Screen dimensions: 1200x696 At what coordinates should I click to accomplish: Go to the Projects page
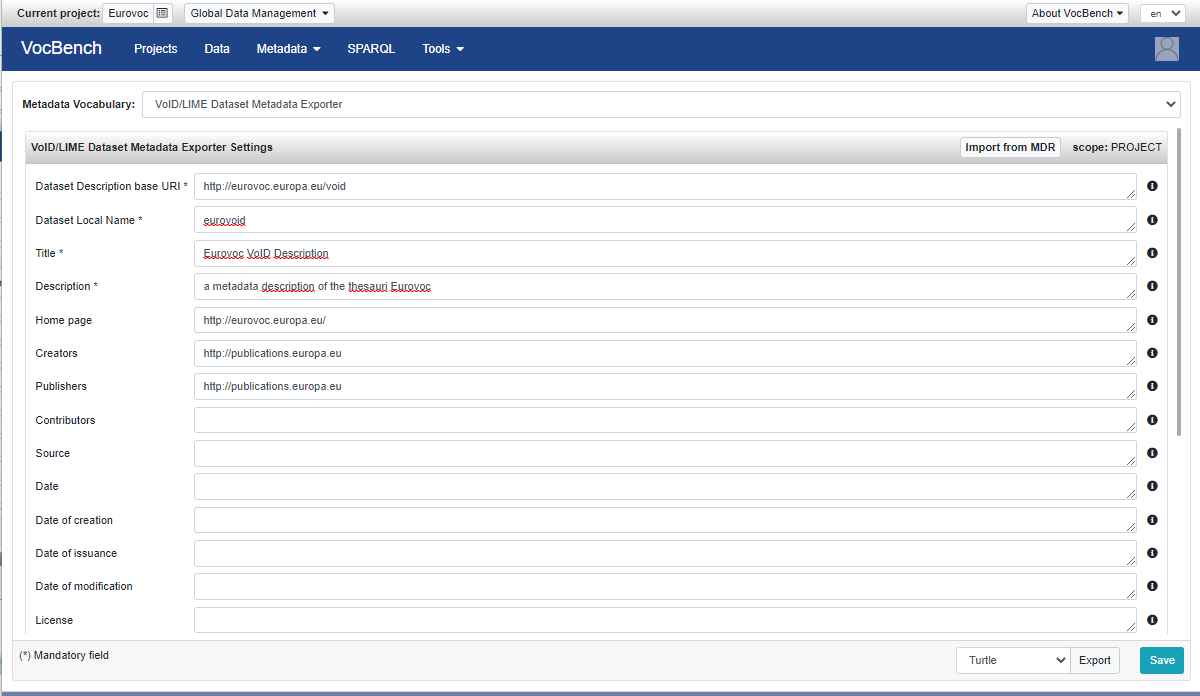coord(156,49)
